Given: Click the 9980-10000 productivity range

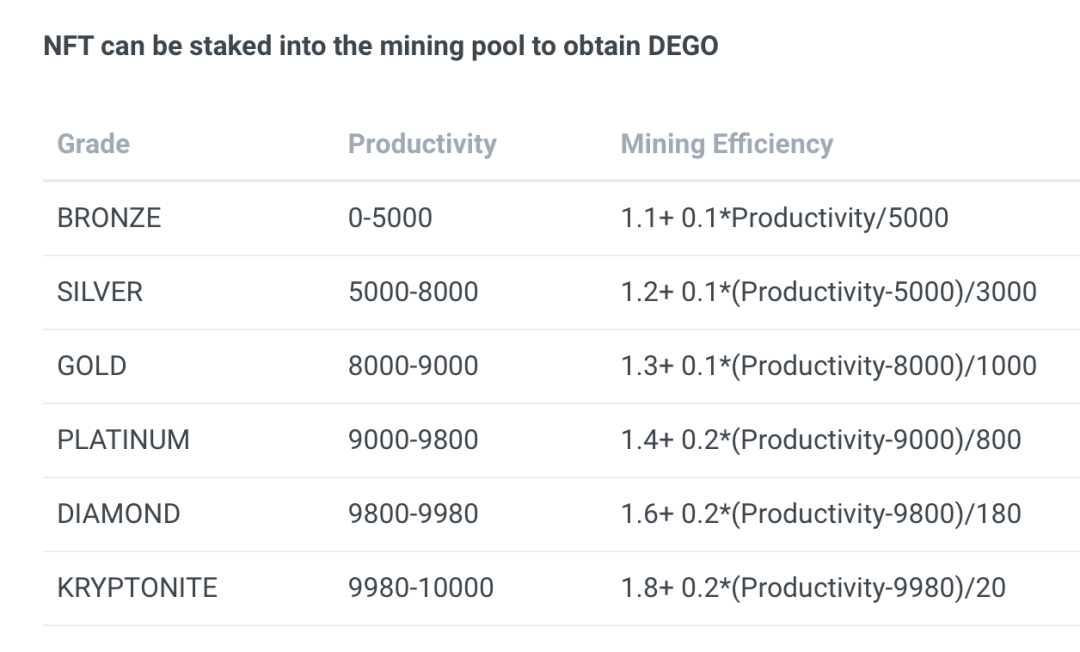Looking at the screenshot, I should 421,588.
